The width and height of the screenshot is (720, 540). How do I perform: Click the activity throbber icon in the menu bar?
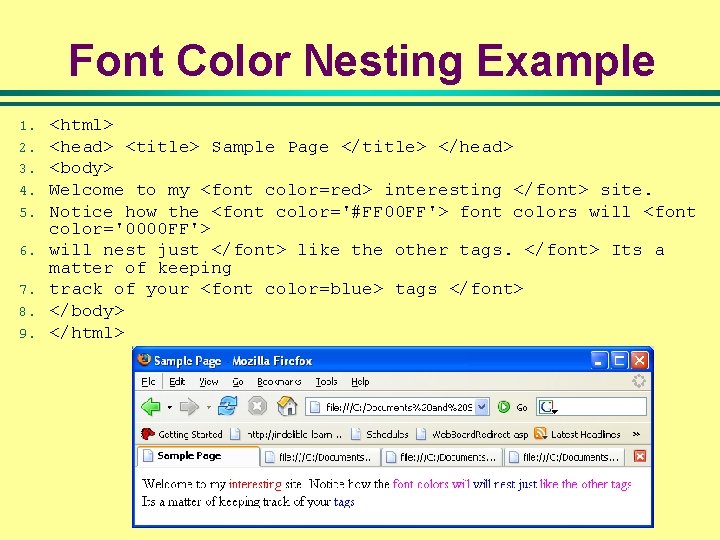tap(639, 381)
